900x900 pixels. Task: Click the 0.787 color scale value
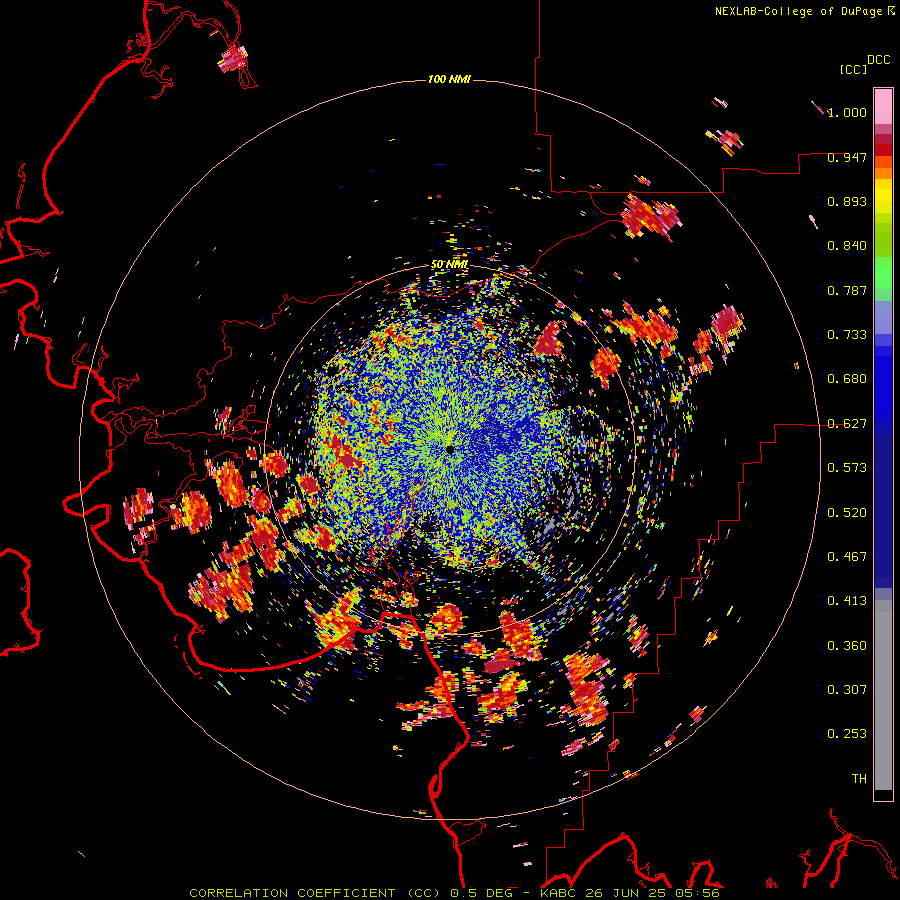847,290
